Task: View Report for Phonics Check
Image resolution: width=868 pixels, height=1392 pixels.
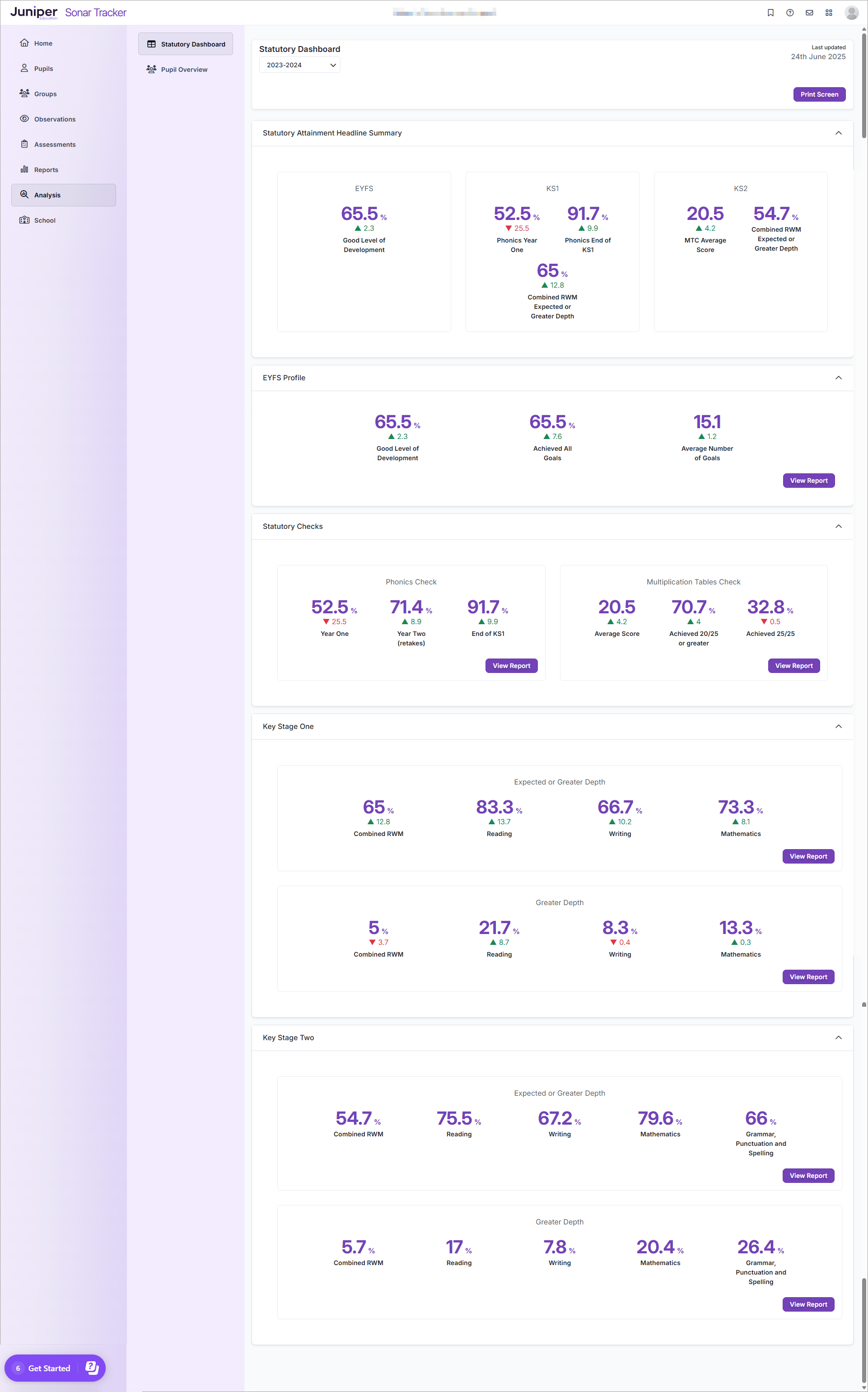Action: (x=511, y=666)
